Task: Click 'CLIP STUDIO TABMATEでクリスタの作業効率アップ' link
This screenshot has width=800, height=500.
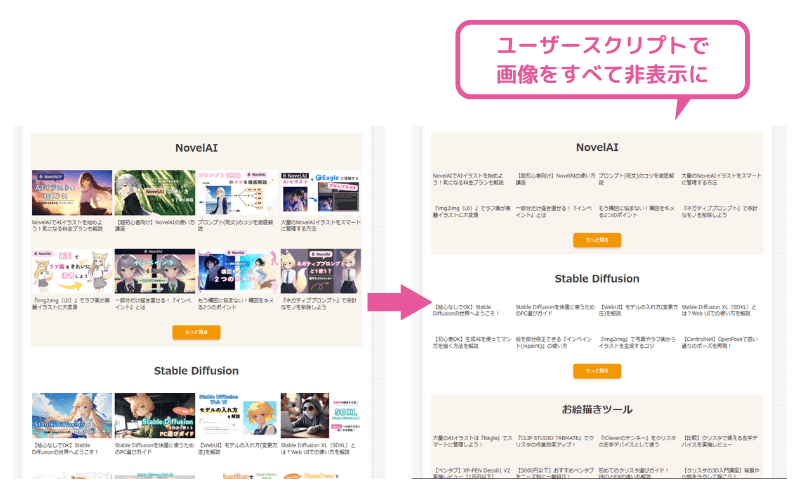Action: click(555, 441)
